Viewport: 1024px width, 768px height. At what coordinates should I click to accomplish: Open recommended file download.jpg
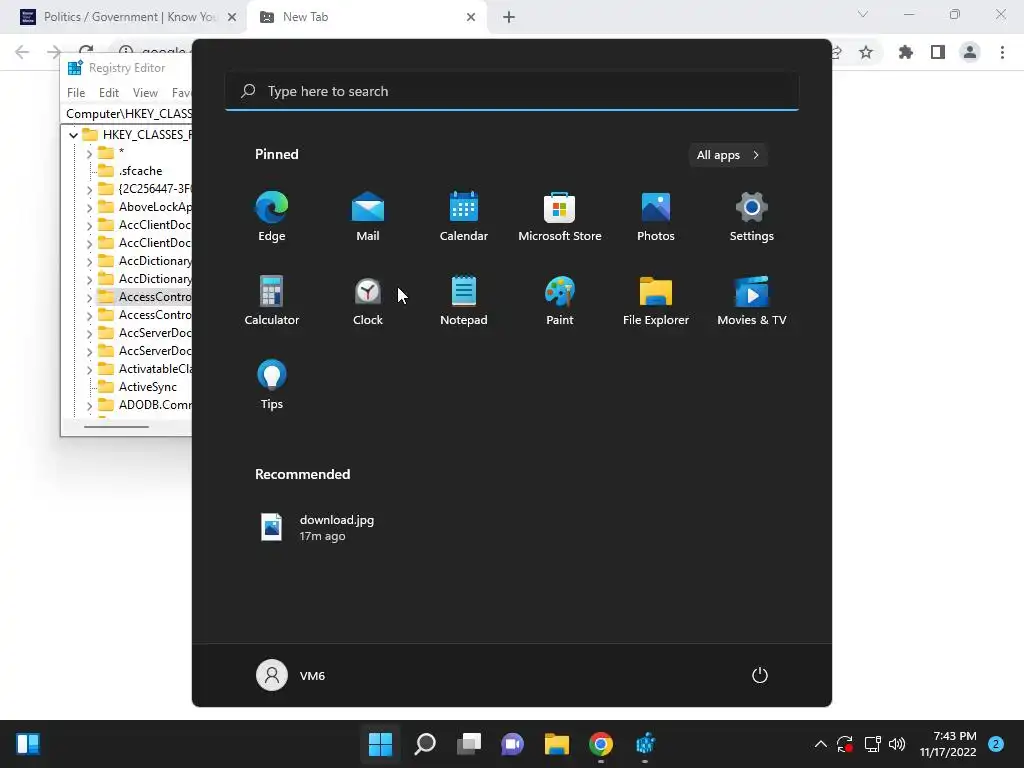tap(318, 528)
